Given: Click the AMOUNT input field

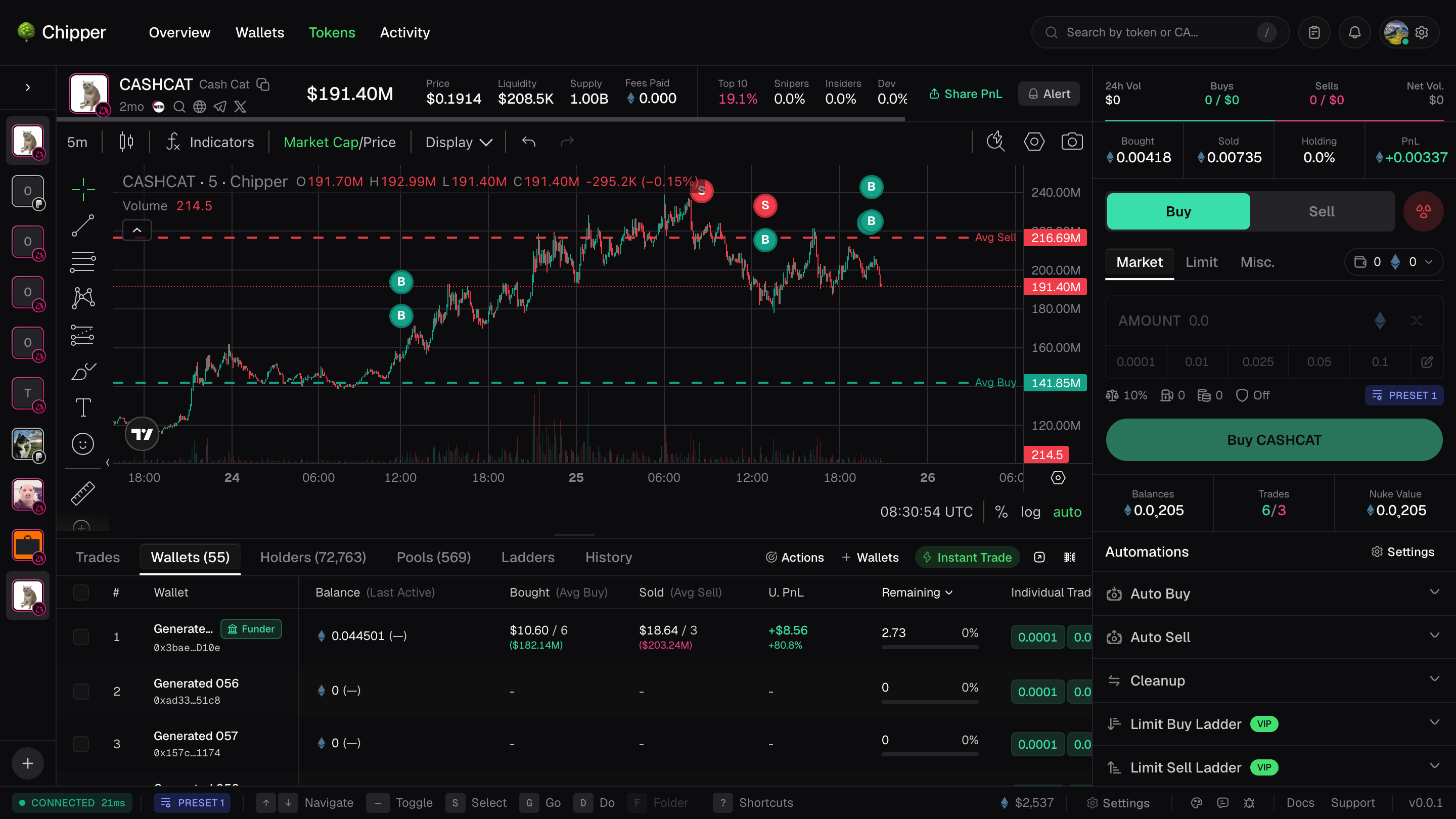Looking at the screenshot, I should click(1274, 321).
